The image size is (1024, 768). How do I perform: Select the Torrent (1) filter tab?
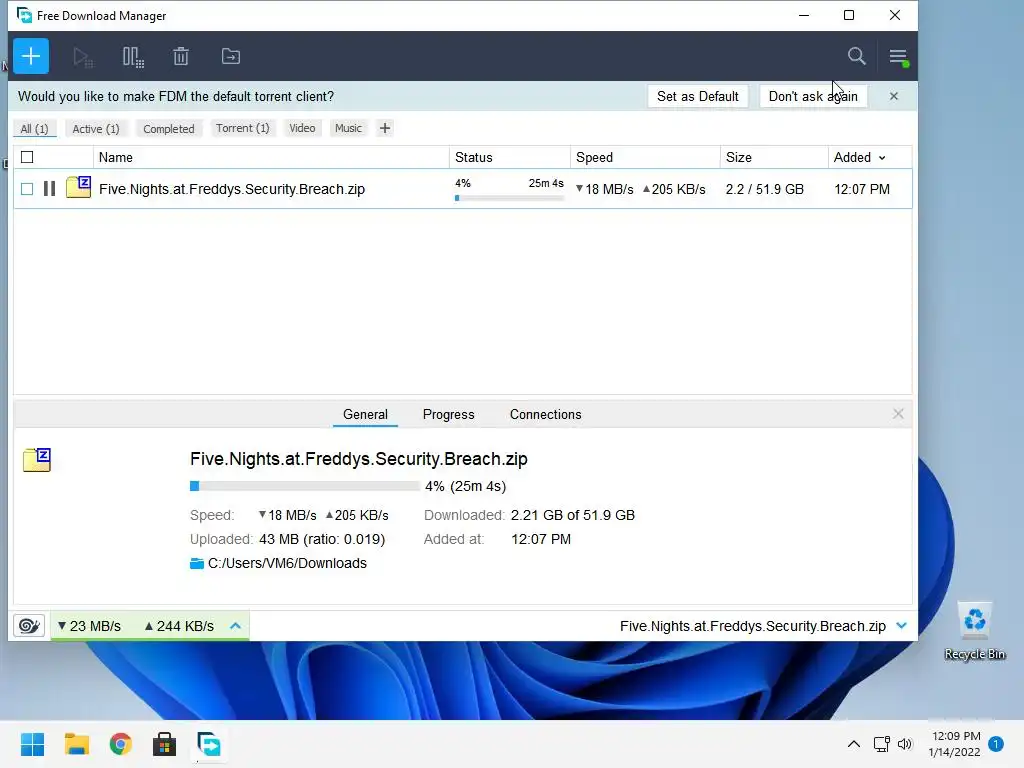[242, 128]
